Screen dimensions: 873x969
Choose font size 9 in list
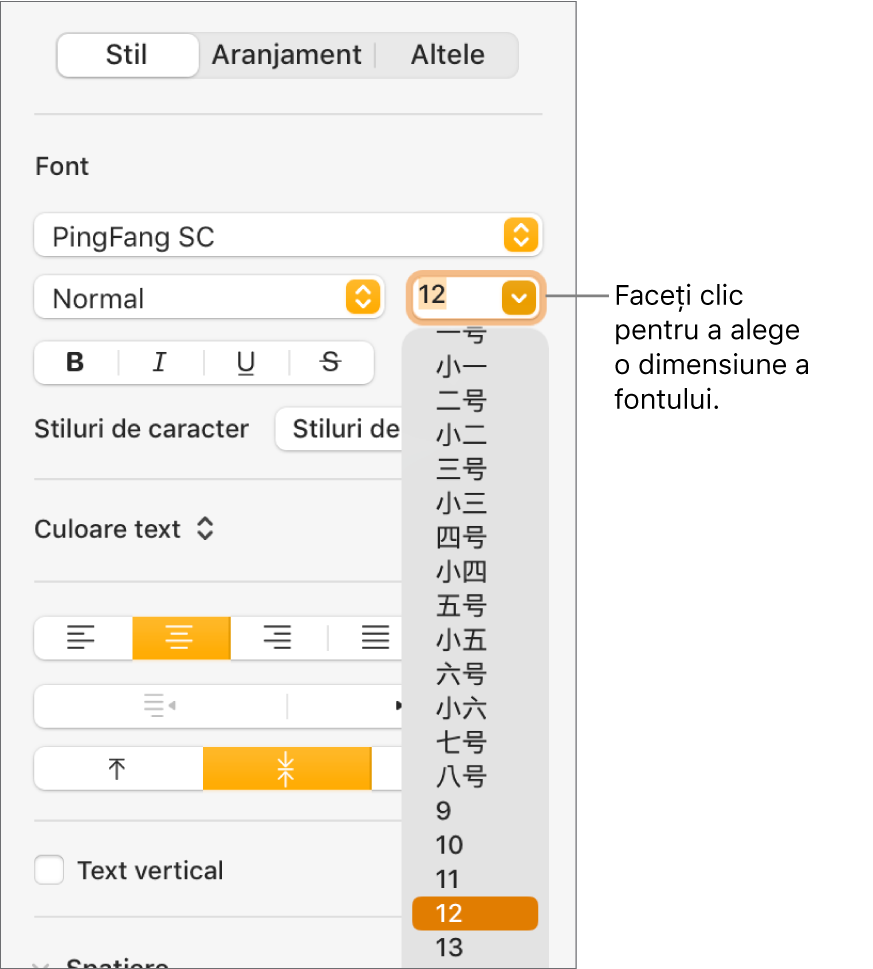click(474, 811)
